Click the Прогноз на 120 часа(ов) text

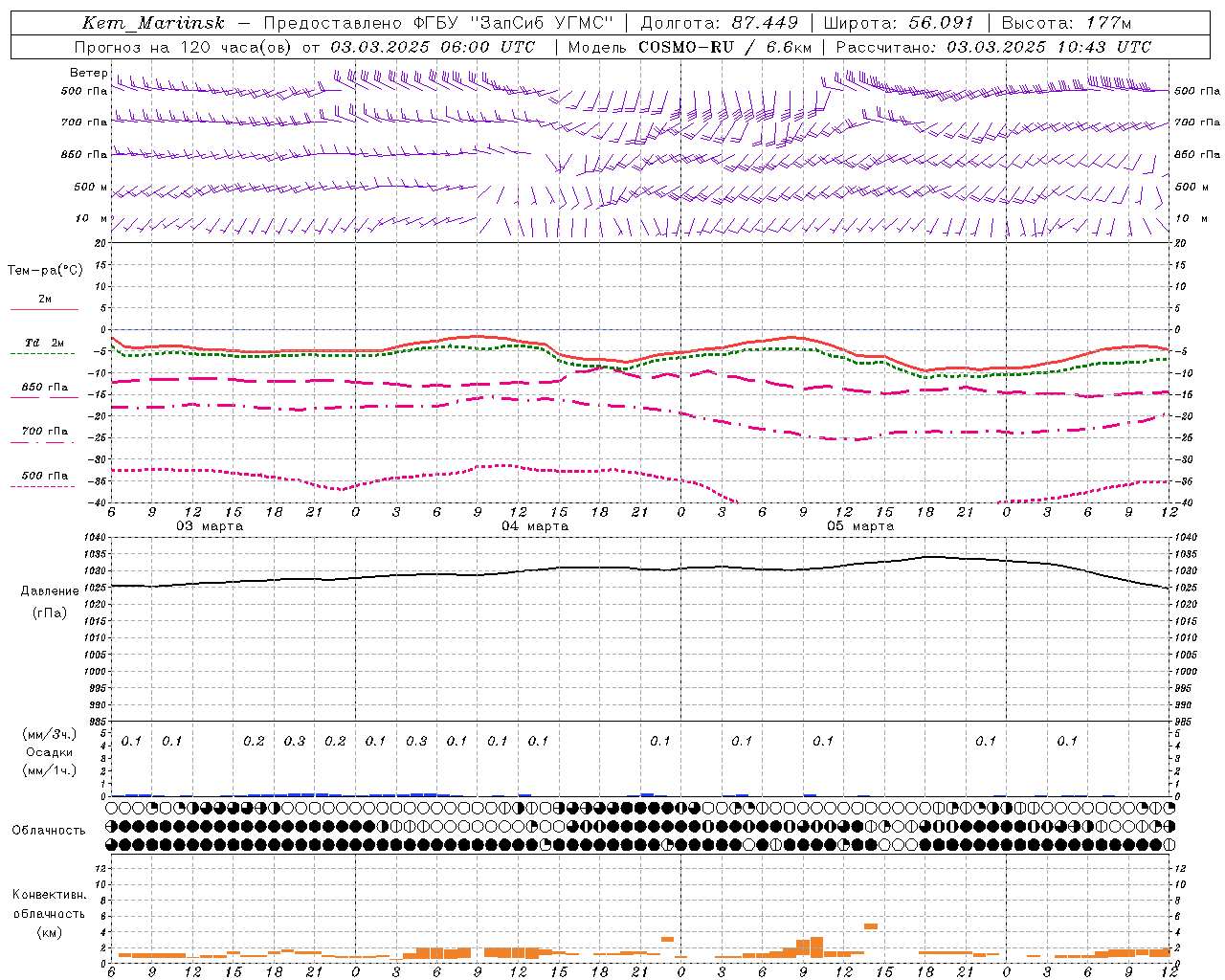(x=184, y=47)
